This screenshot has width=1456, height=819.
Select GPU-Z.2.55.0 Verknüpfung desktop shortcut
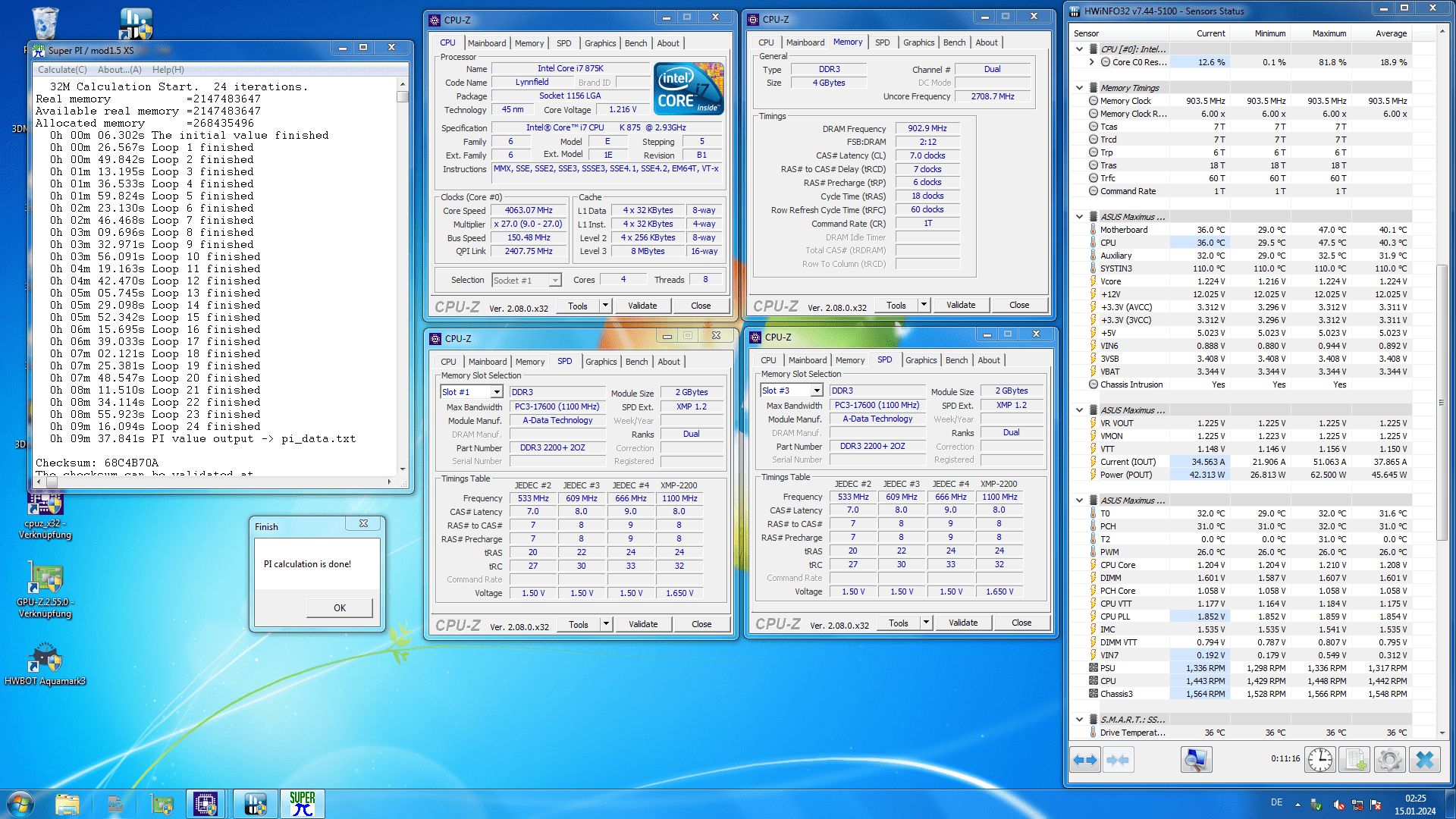click(x=45, y=591)
